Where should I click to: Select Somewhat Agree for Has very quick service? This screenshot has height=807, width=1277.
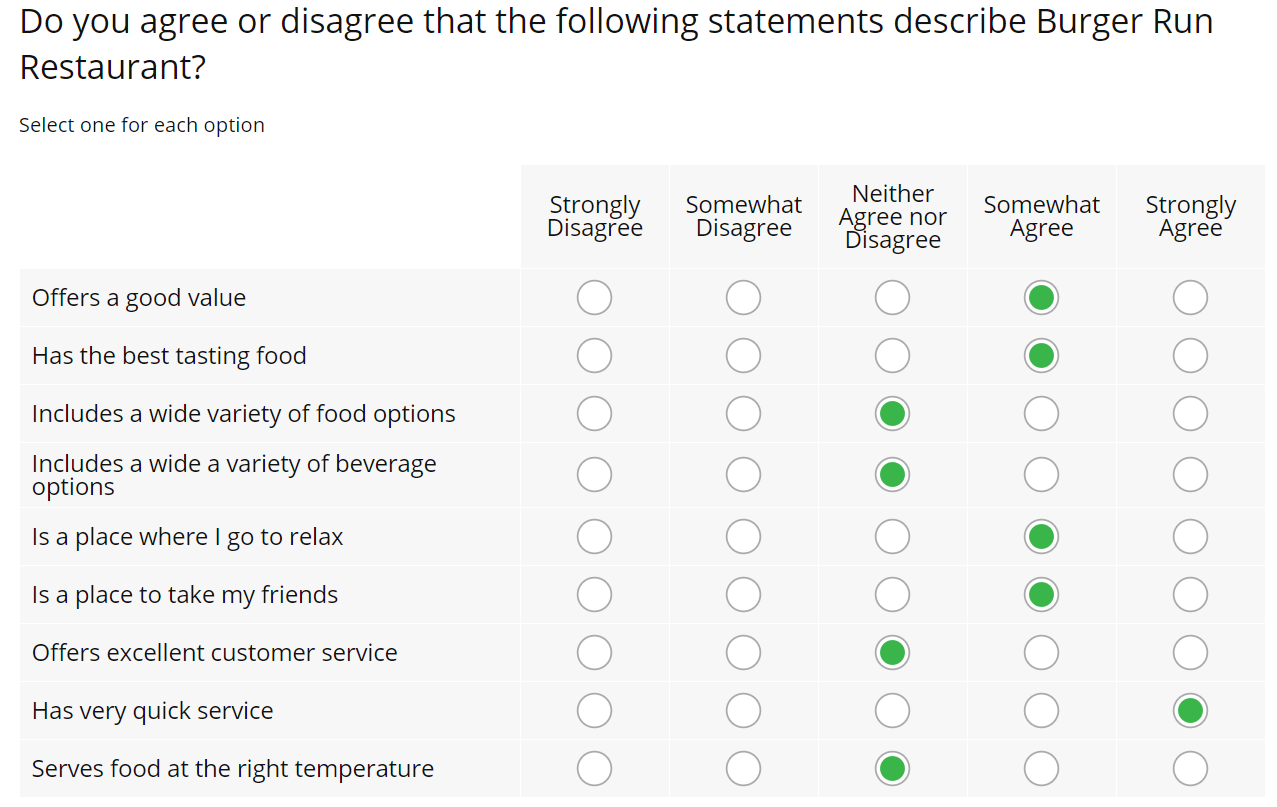pos(1041,711)
